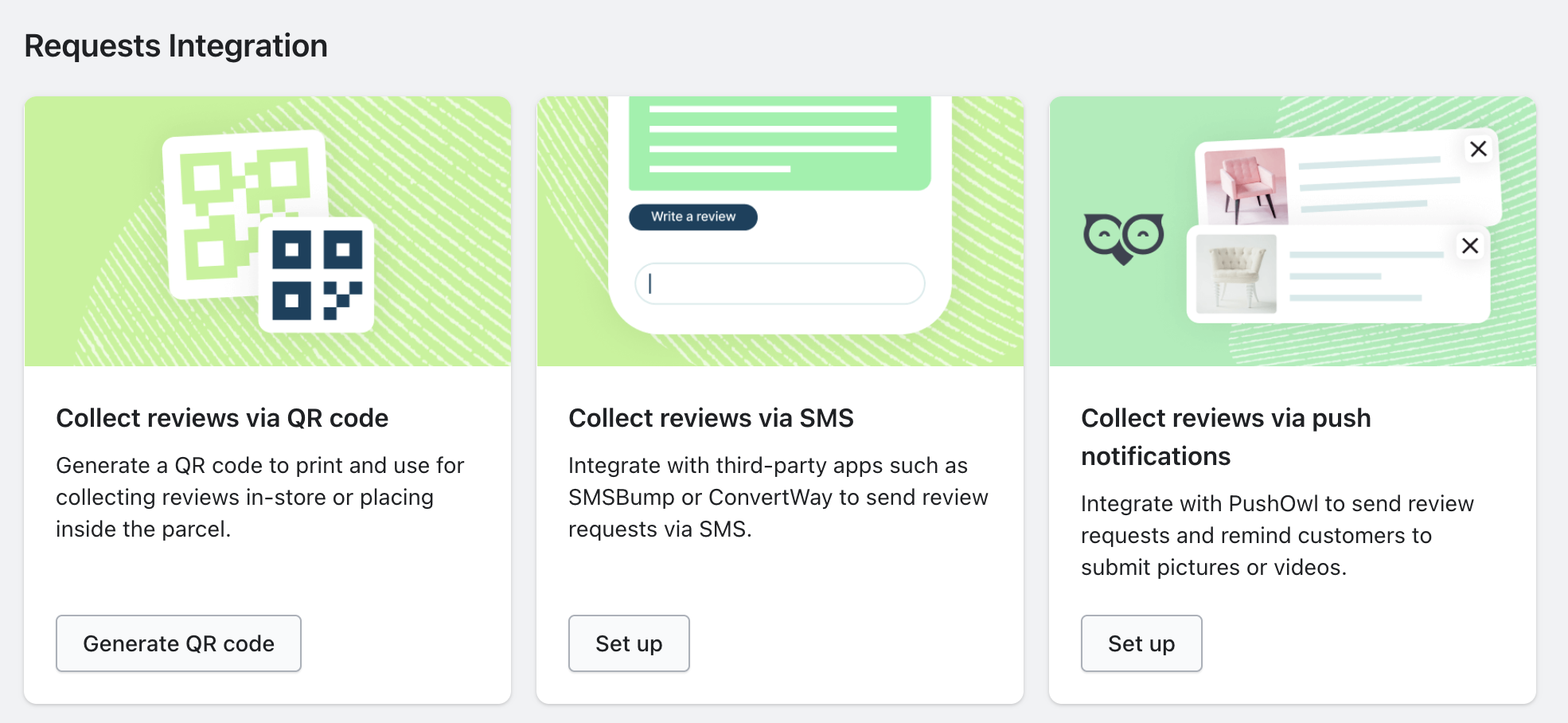Viewport: 1568px width, 723px height.
Task: Click the PushOwl owl logo icon
Action: pos(1123,238)
